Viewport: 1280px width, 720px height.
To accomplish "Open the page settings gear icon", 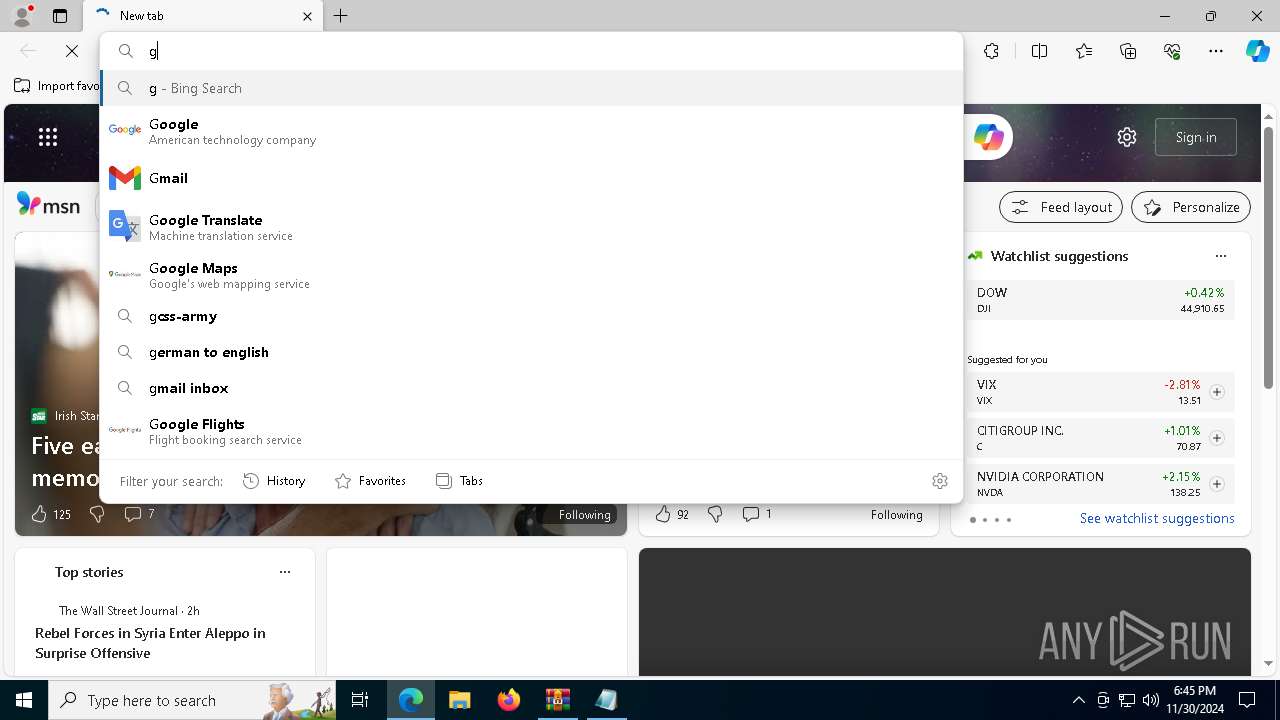I will (x=1127, y=137).
